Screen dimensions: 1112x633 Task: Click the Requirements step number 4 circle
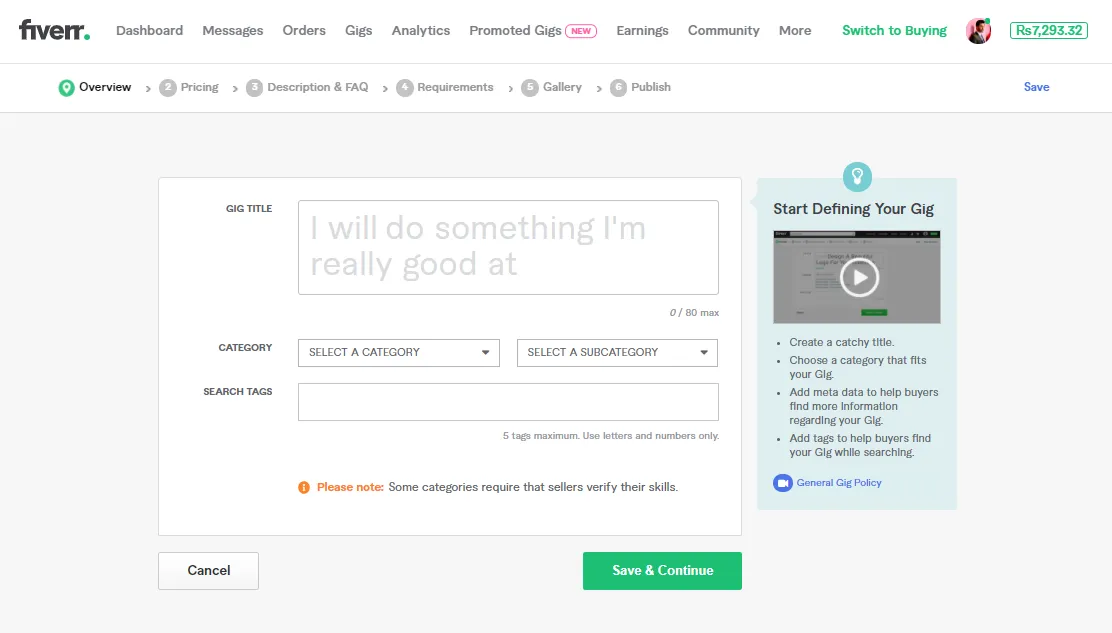point(404,88)
